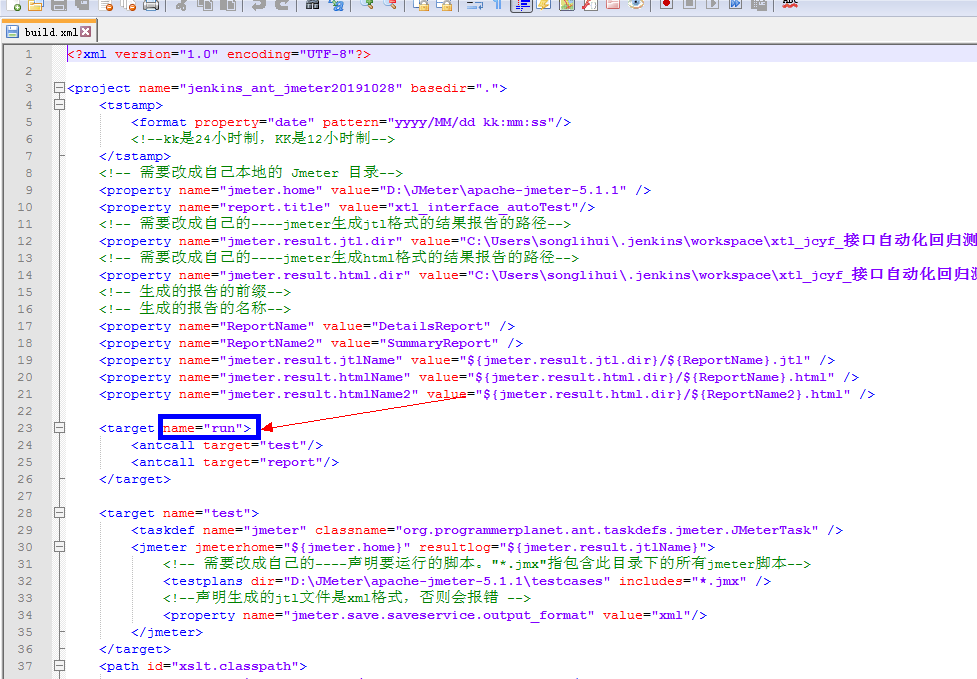This screenshot has width=977, height=679.
Task: Open Find with the binoculars icon
Action: point(312,5)
